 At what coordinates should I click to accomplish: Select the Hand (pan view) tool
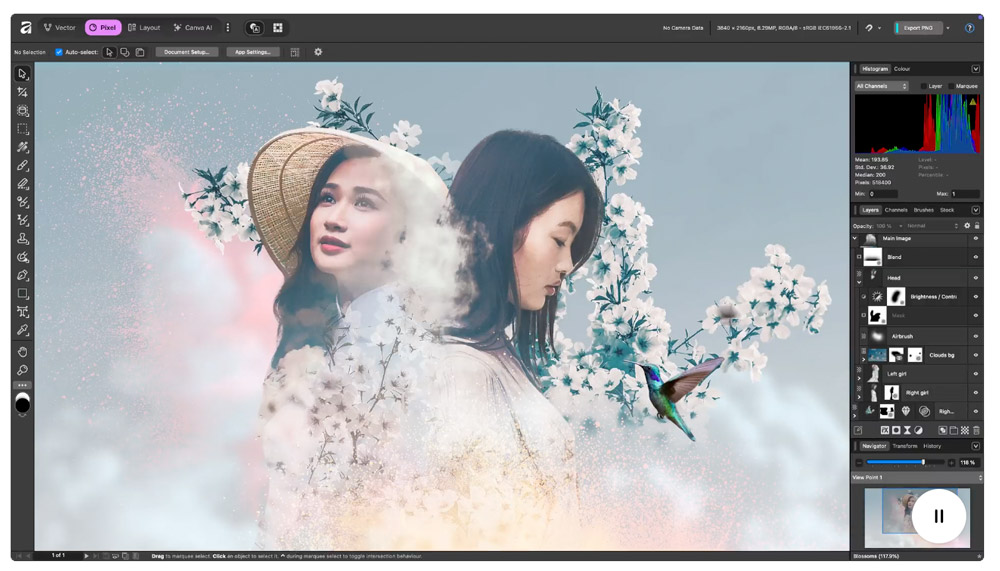tap(22, 352)
